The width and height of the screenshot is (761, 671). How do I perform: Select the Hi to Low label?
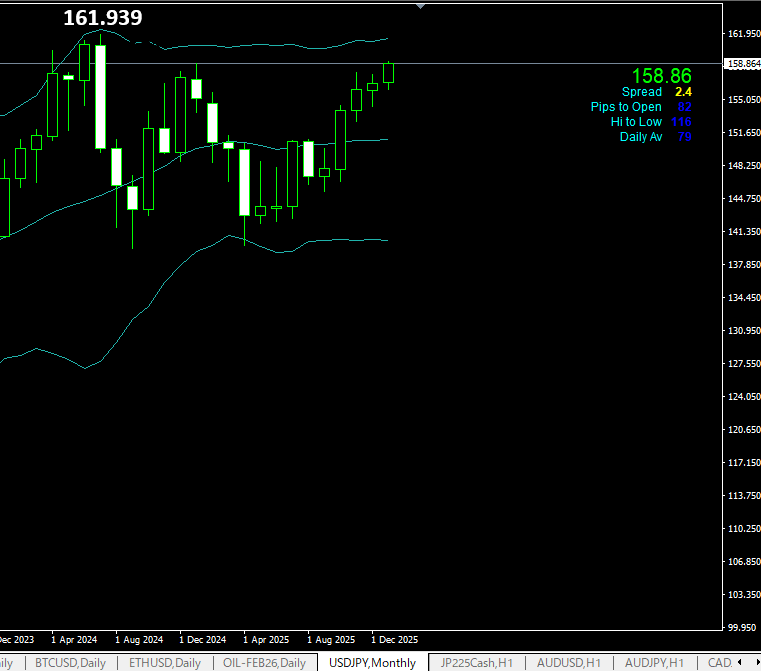click(636, 122)
